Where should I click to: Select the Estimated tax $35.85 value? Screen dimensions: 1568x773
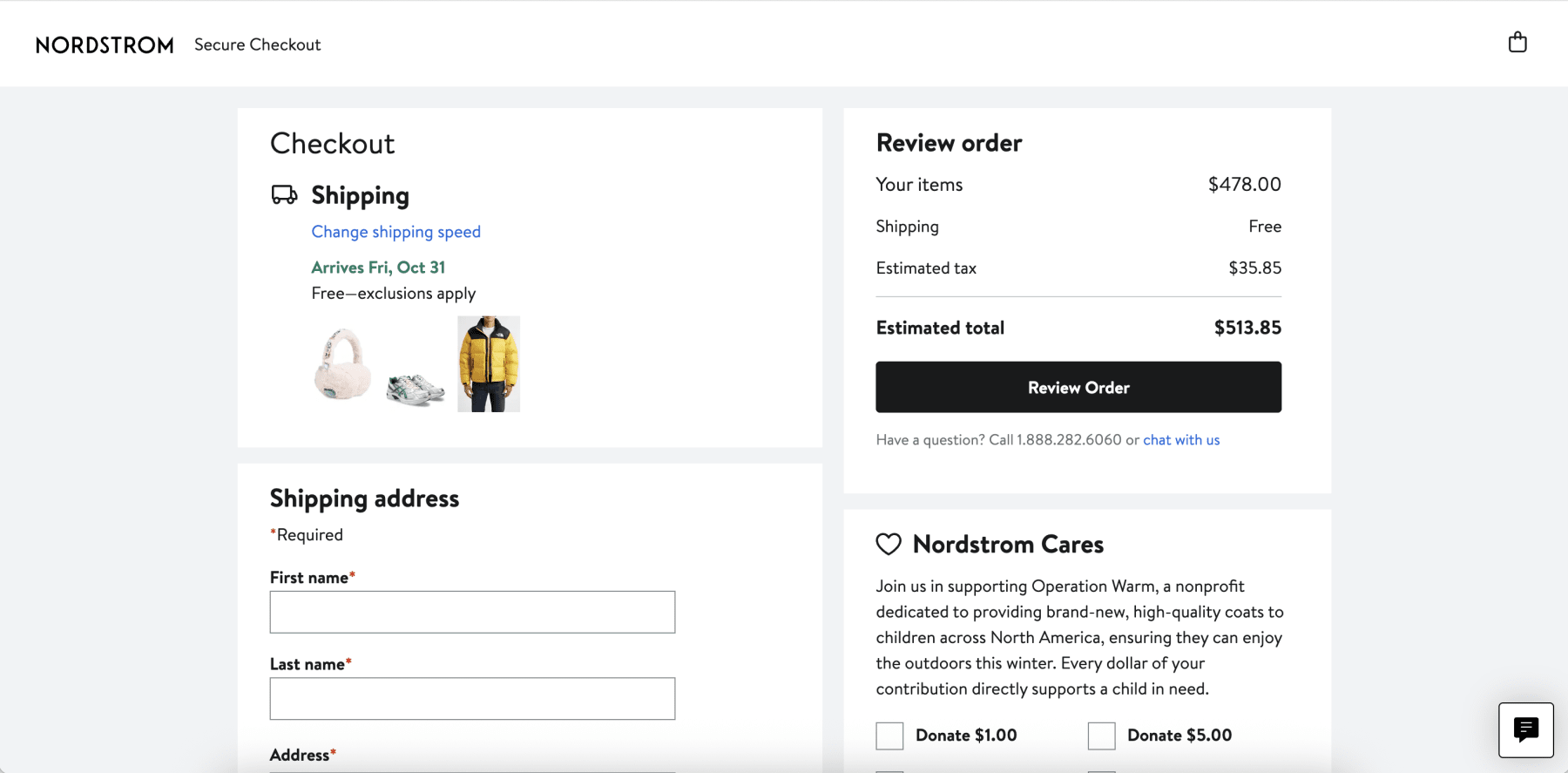coord(1254,268)
